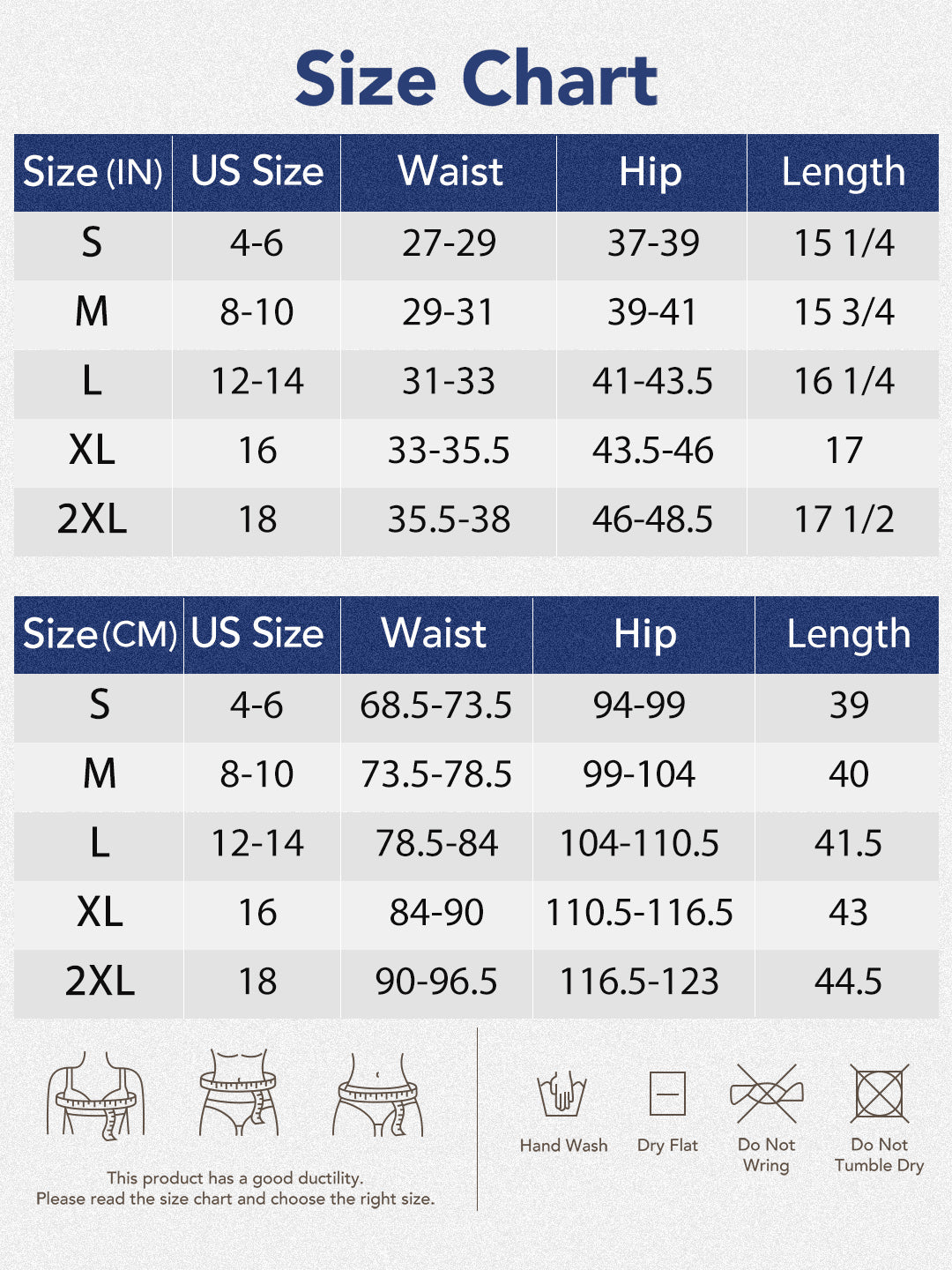Select the Size (IN) column header
Screen dimensions: 952x1270
click(93, 172)
